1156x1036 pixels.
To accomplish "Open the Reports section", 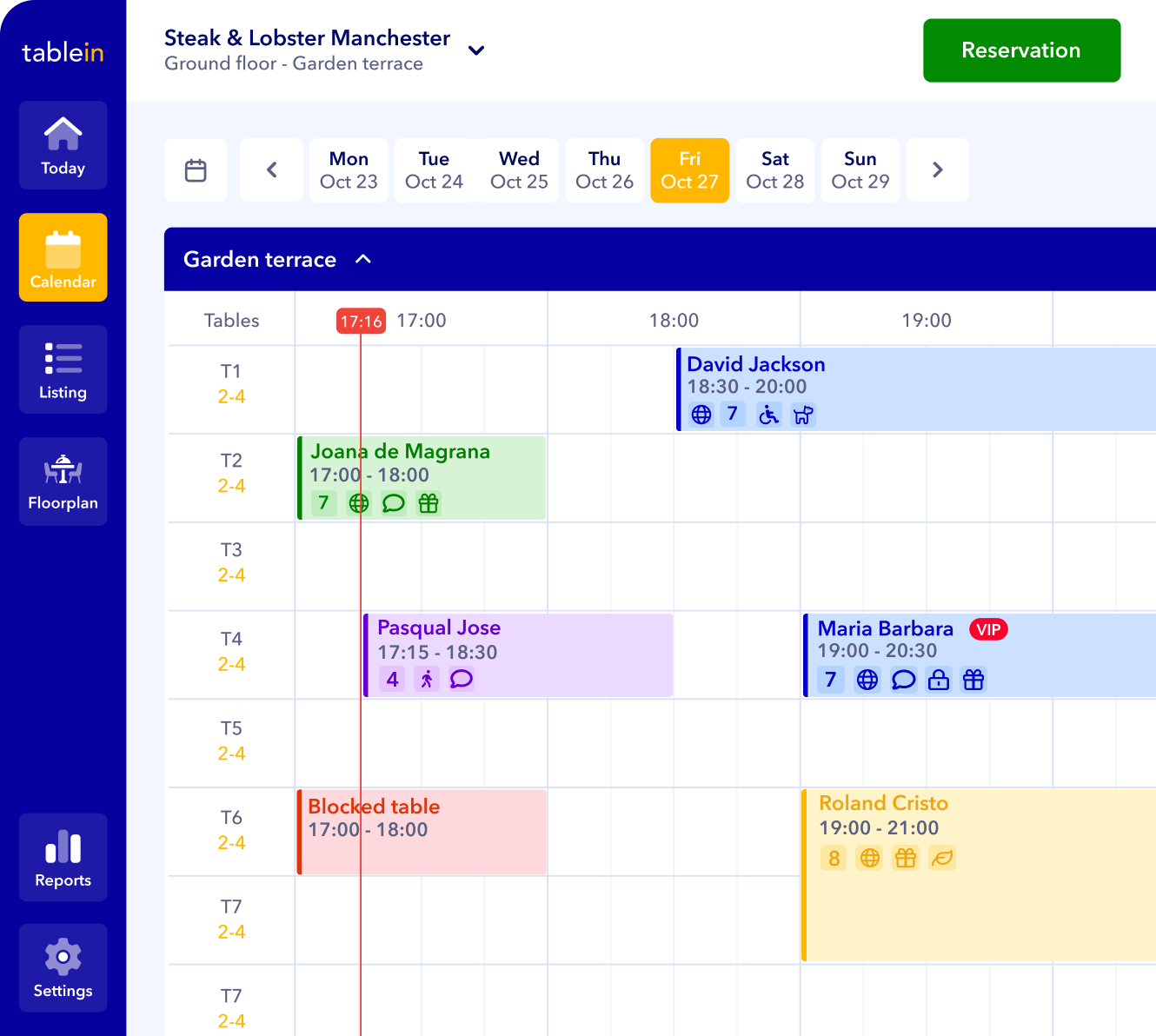I will point(63,857).
